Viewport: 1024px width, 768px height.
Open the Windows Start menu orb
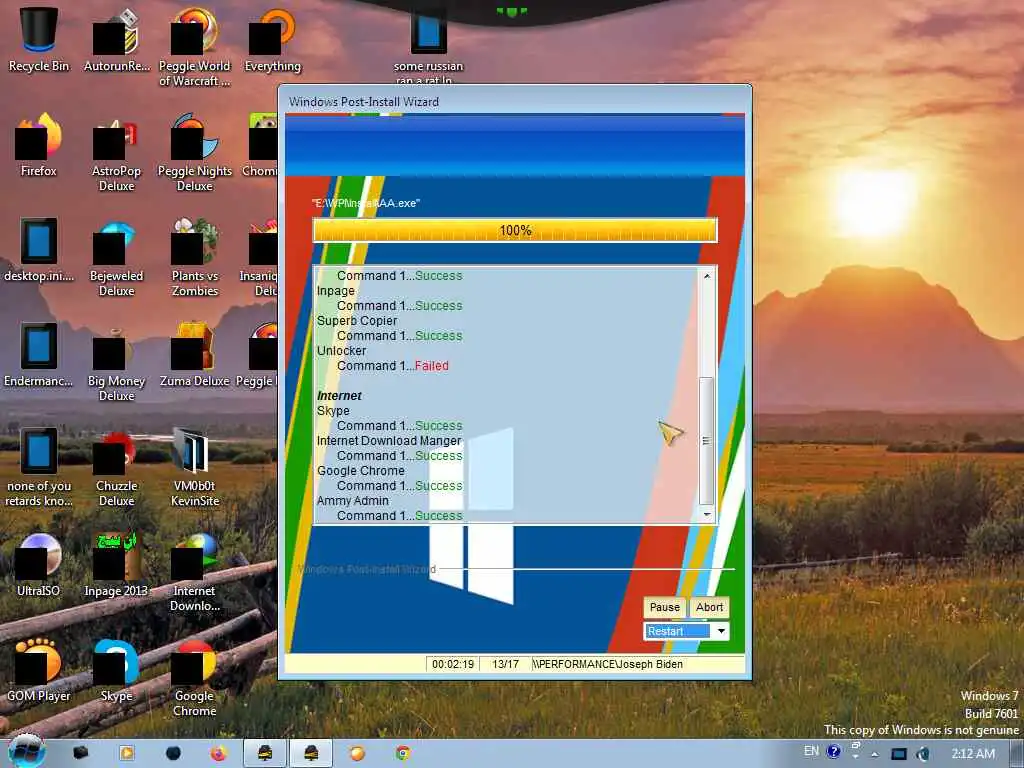26,752
